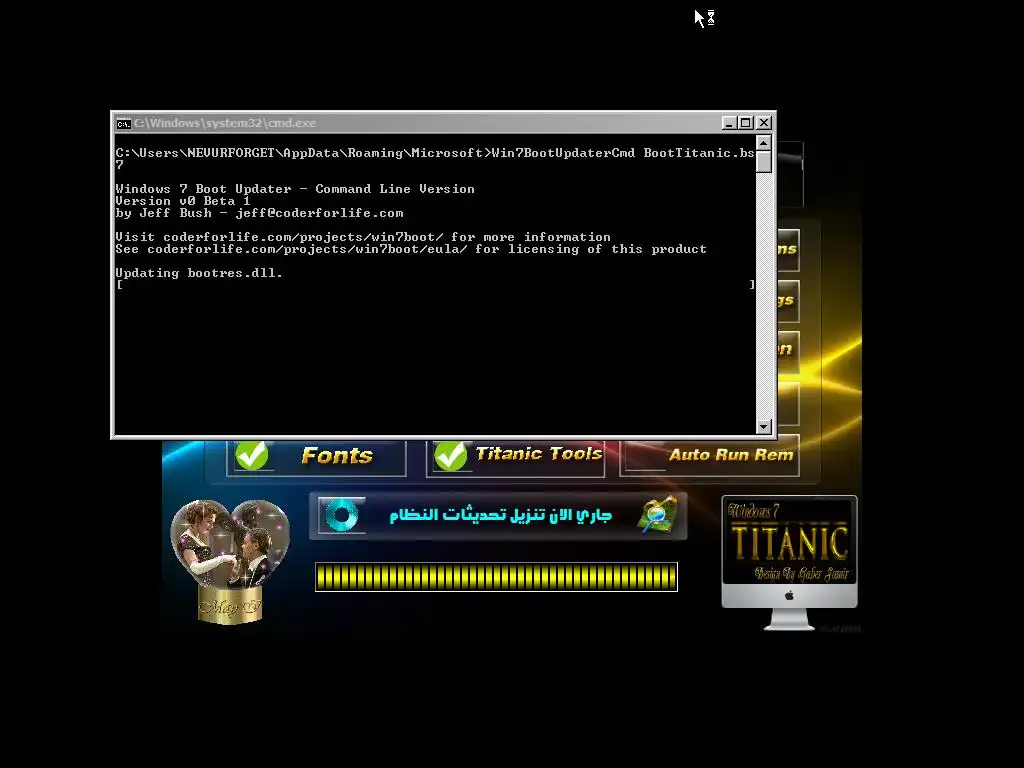Click the cmd.exe window title text
The image size is (1024, 768).
(x=225, y=123)
